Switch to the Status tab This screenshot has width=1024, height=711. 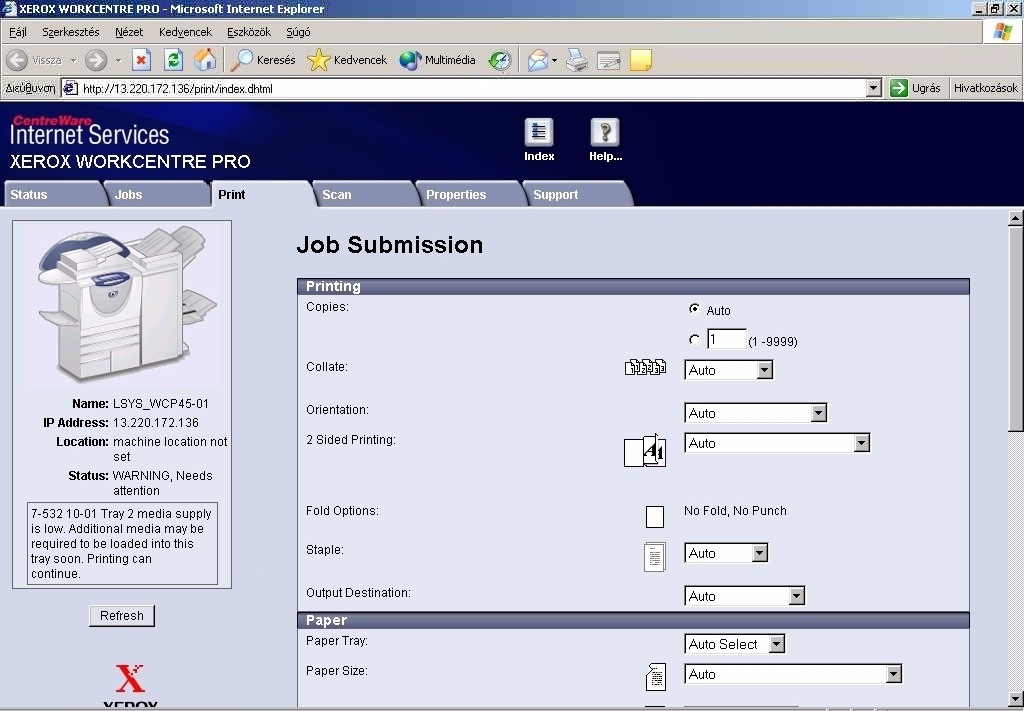pyautogui.click(x=54, y=195)
